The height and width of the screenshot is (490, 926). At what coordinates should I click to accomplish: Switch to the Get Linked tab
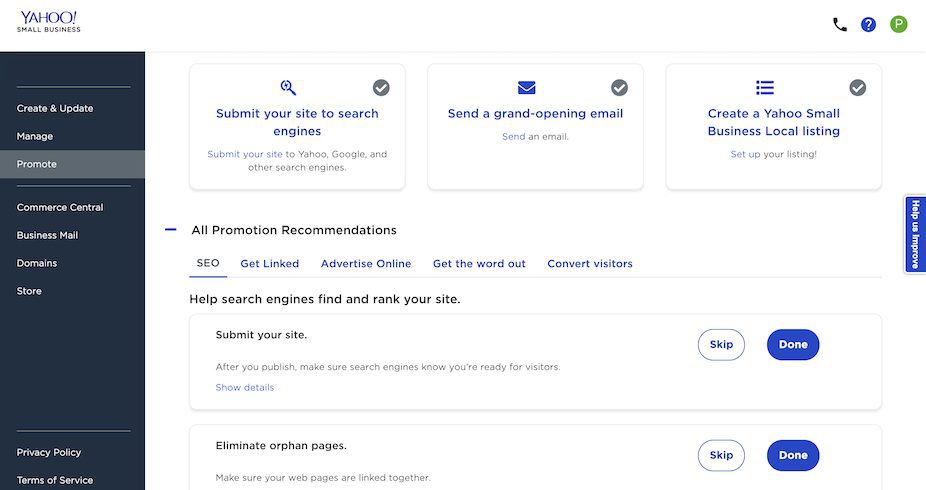tap(270, 264)
